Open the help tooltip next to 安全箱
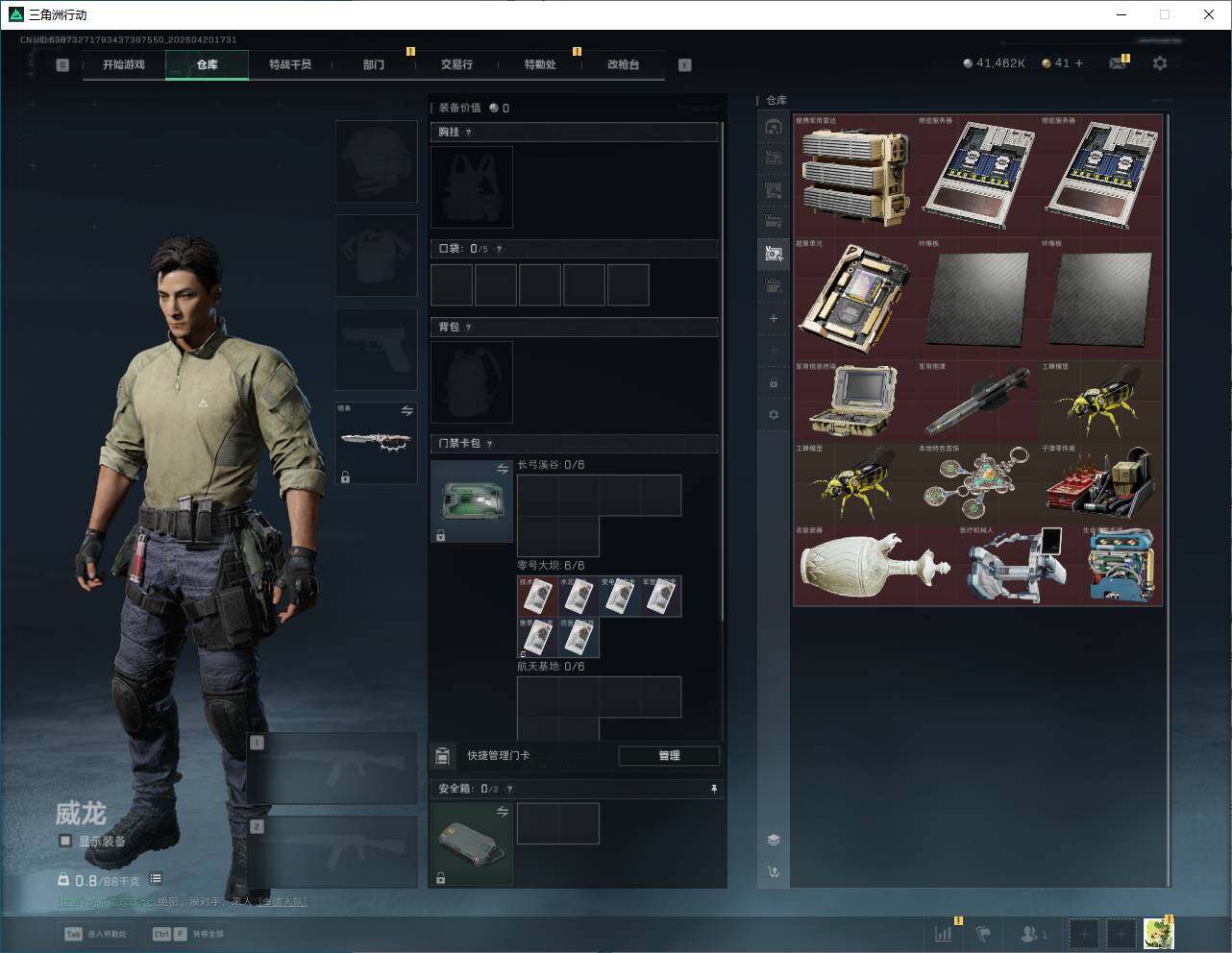Image resolution: width=1232 pixels, height=953 pixels. click(509, 789)
